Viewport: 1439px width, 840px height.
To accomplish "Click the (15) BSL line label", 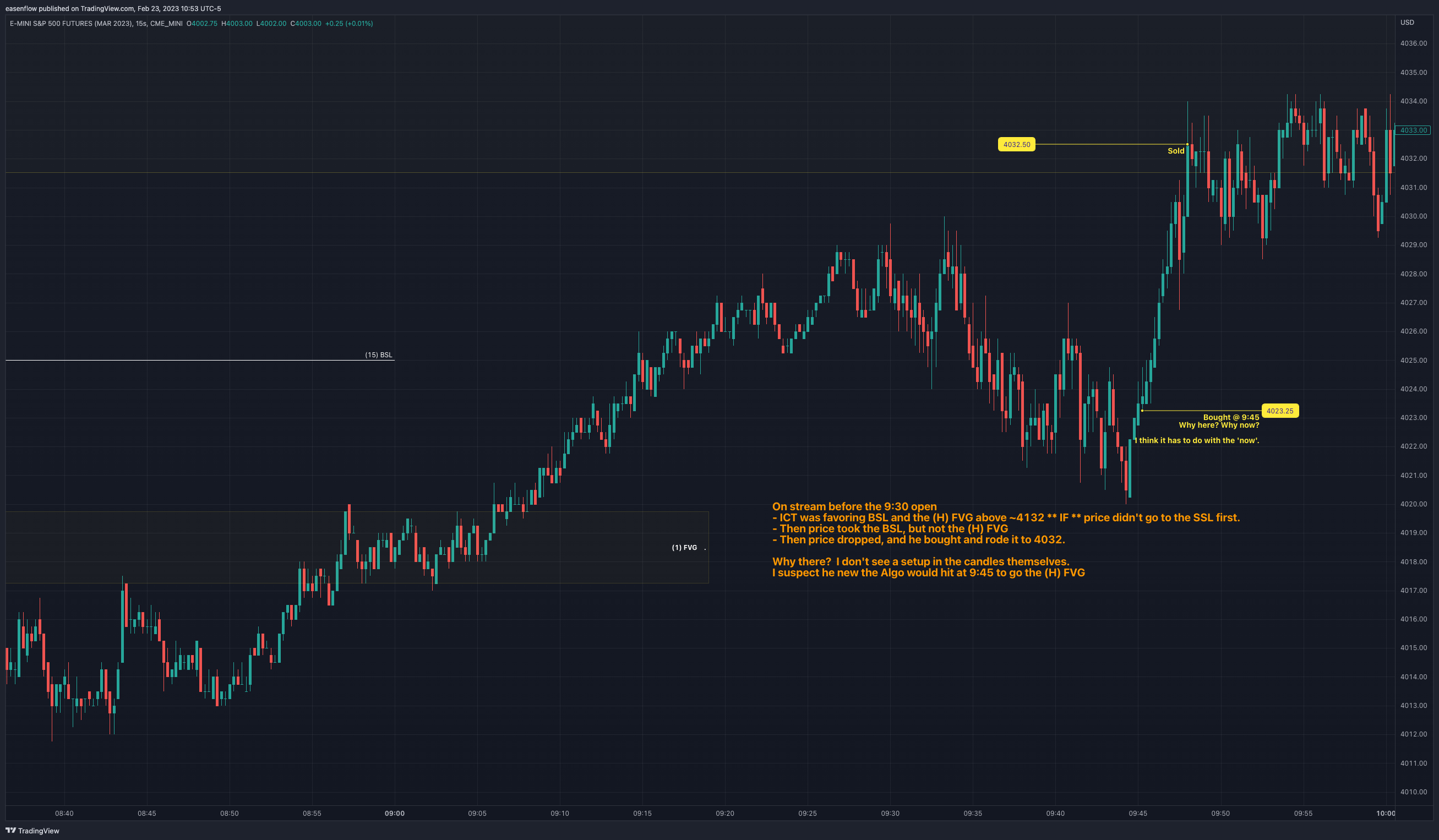I will point(379,354).
